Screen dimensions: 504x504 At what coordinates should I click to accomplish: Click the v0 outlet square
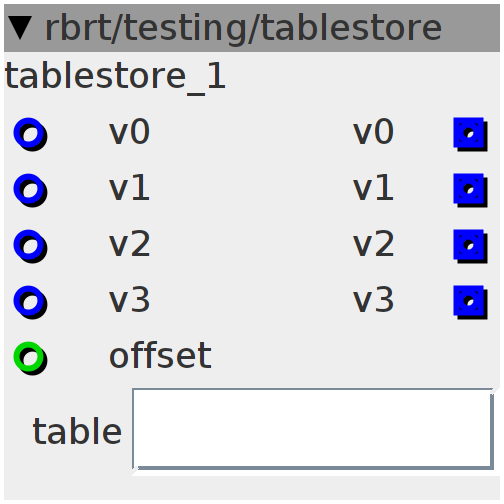[x=470, y=134]
